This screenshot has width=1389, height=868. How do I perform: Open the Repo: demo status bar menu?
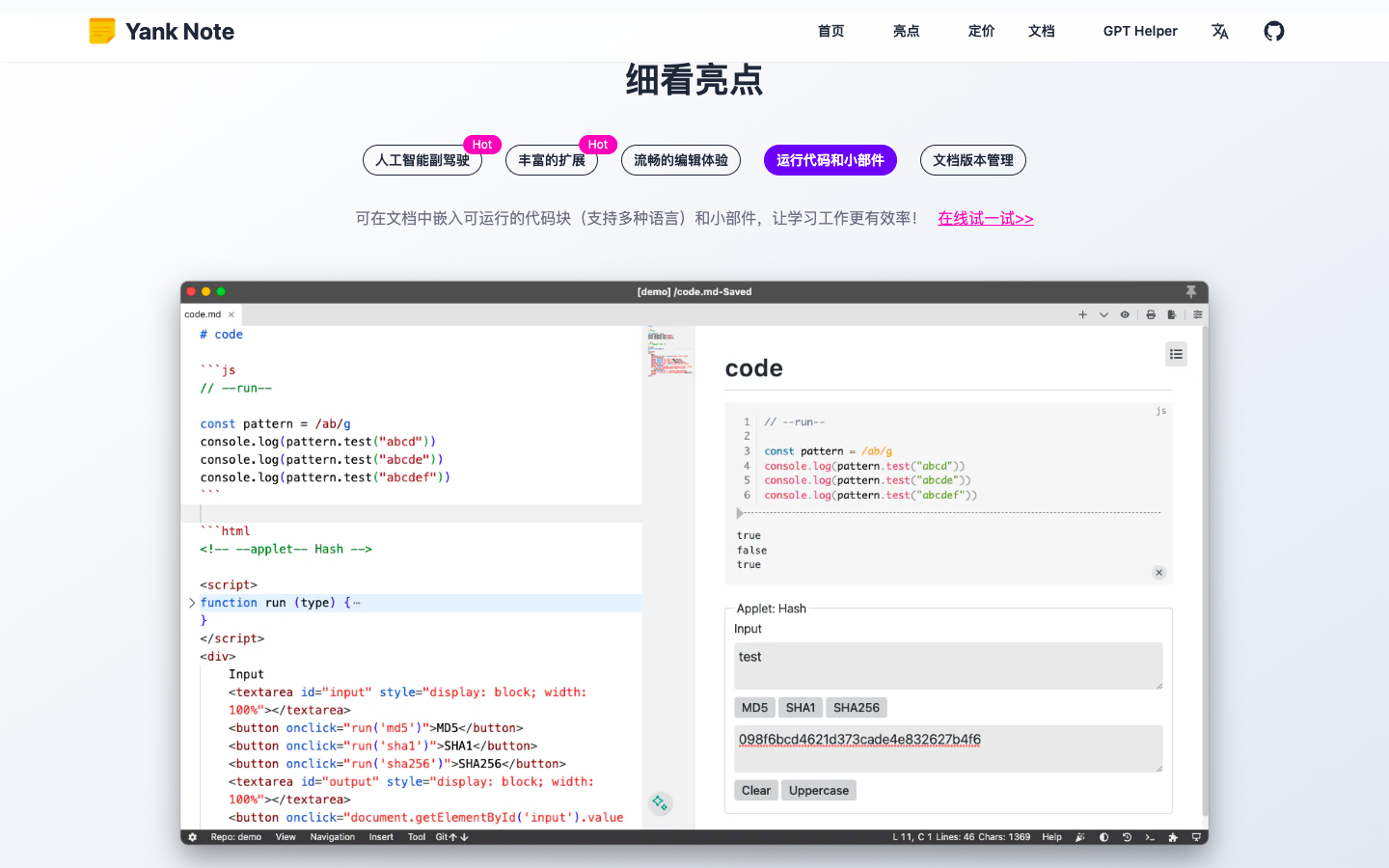click(236, 837)
